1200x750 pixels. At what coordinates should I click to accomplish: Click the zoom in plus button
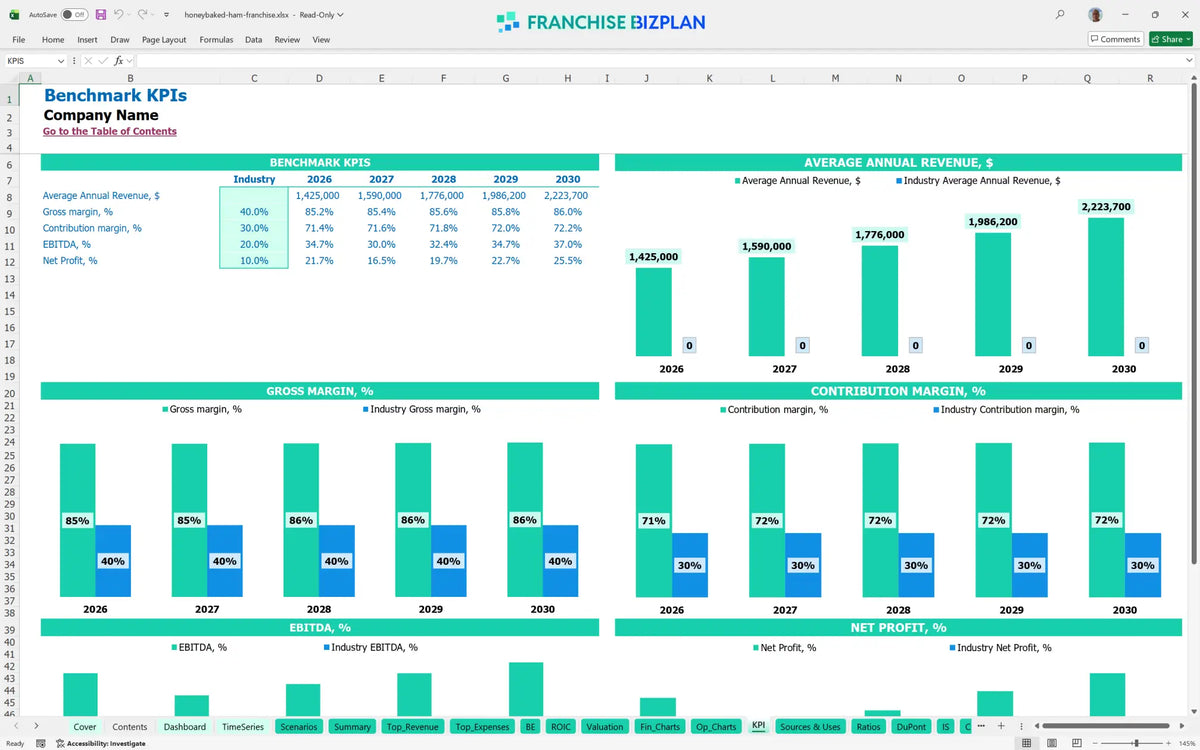click(1170, 743)
